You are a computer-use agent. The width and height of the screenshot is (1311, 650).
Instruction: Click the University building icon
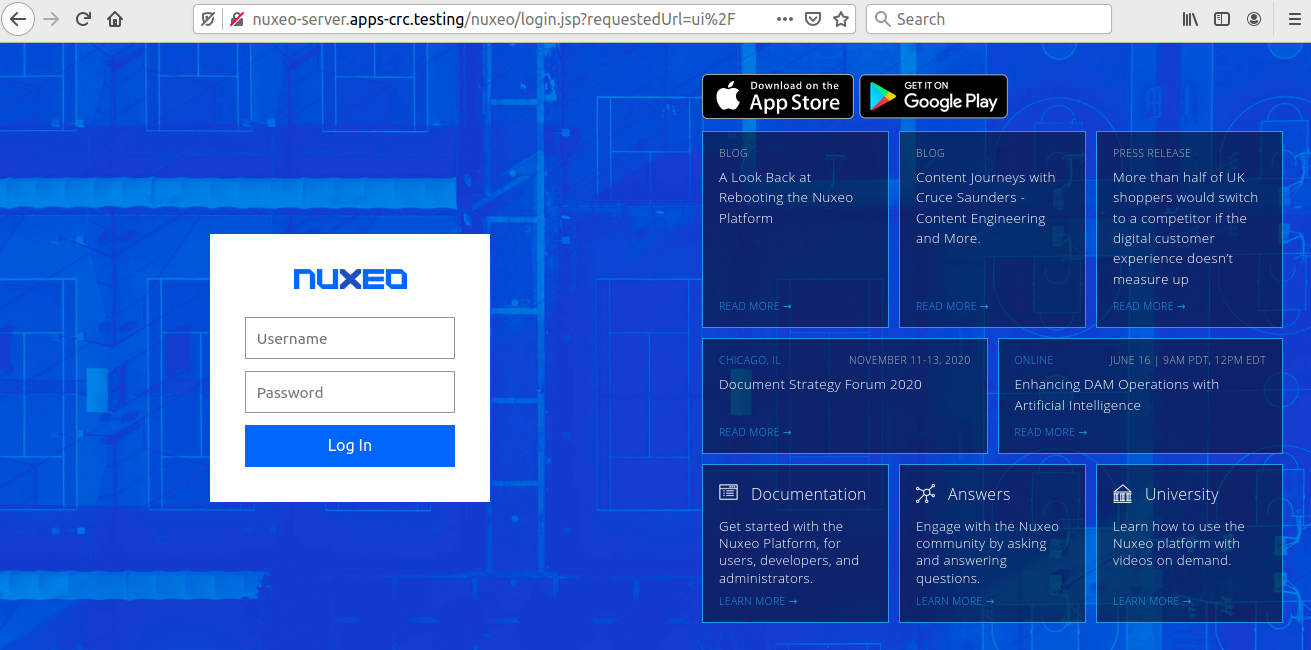[1123, 493]
